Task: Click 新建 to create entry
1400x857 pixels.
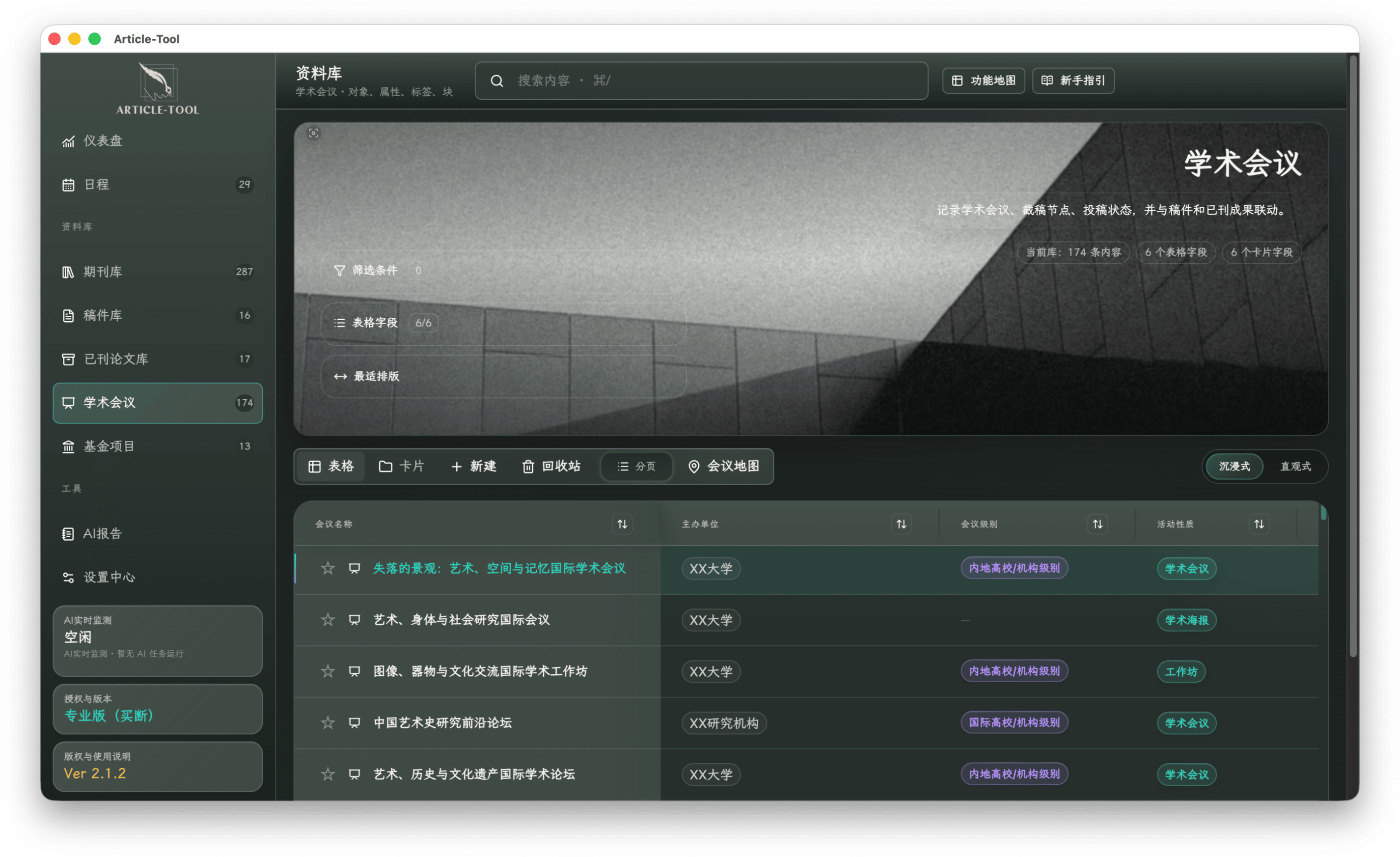Action: tap(473, 466)
